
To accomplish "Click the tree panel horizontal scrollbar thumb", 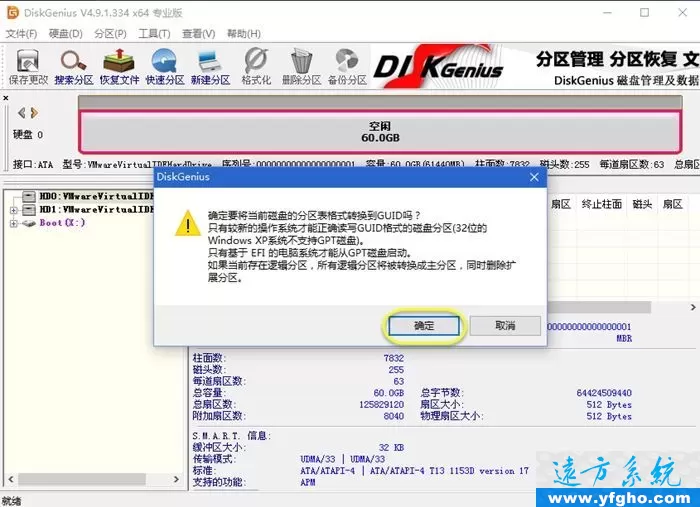I will pos(82,479).
